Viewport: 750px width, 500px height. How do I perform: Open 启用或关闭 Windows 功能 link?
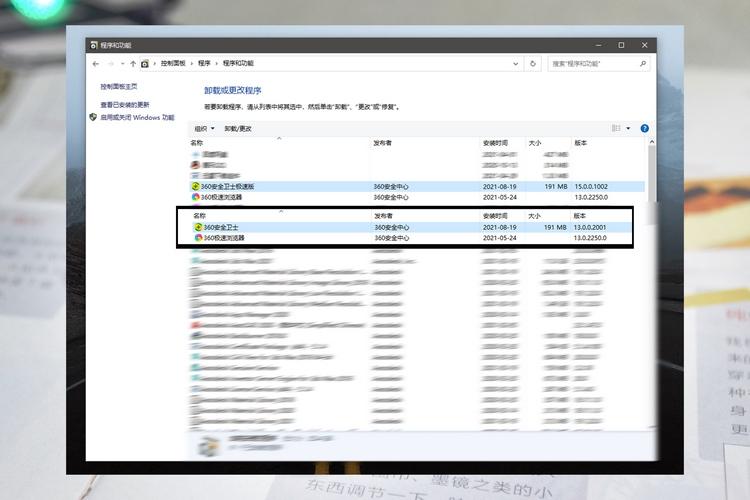137,117
